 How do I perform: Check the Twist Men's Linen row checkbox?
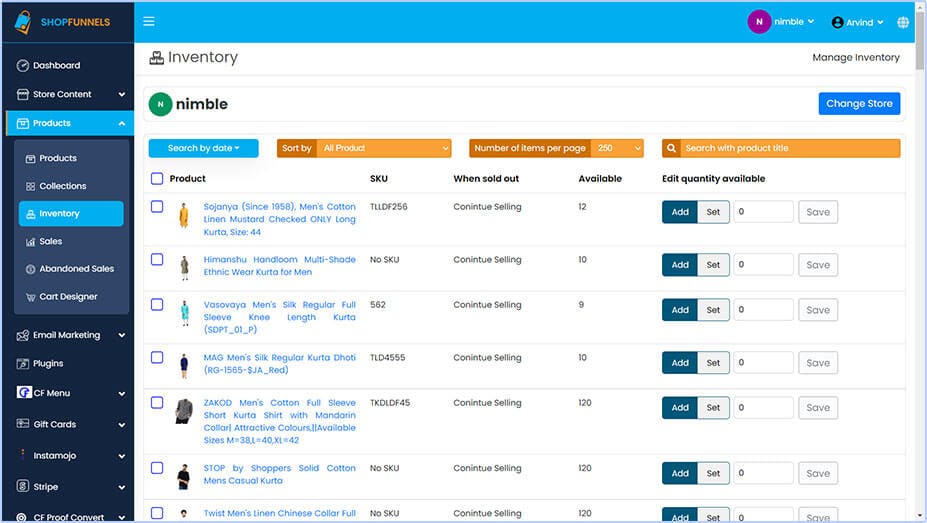coord(157,513)
